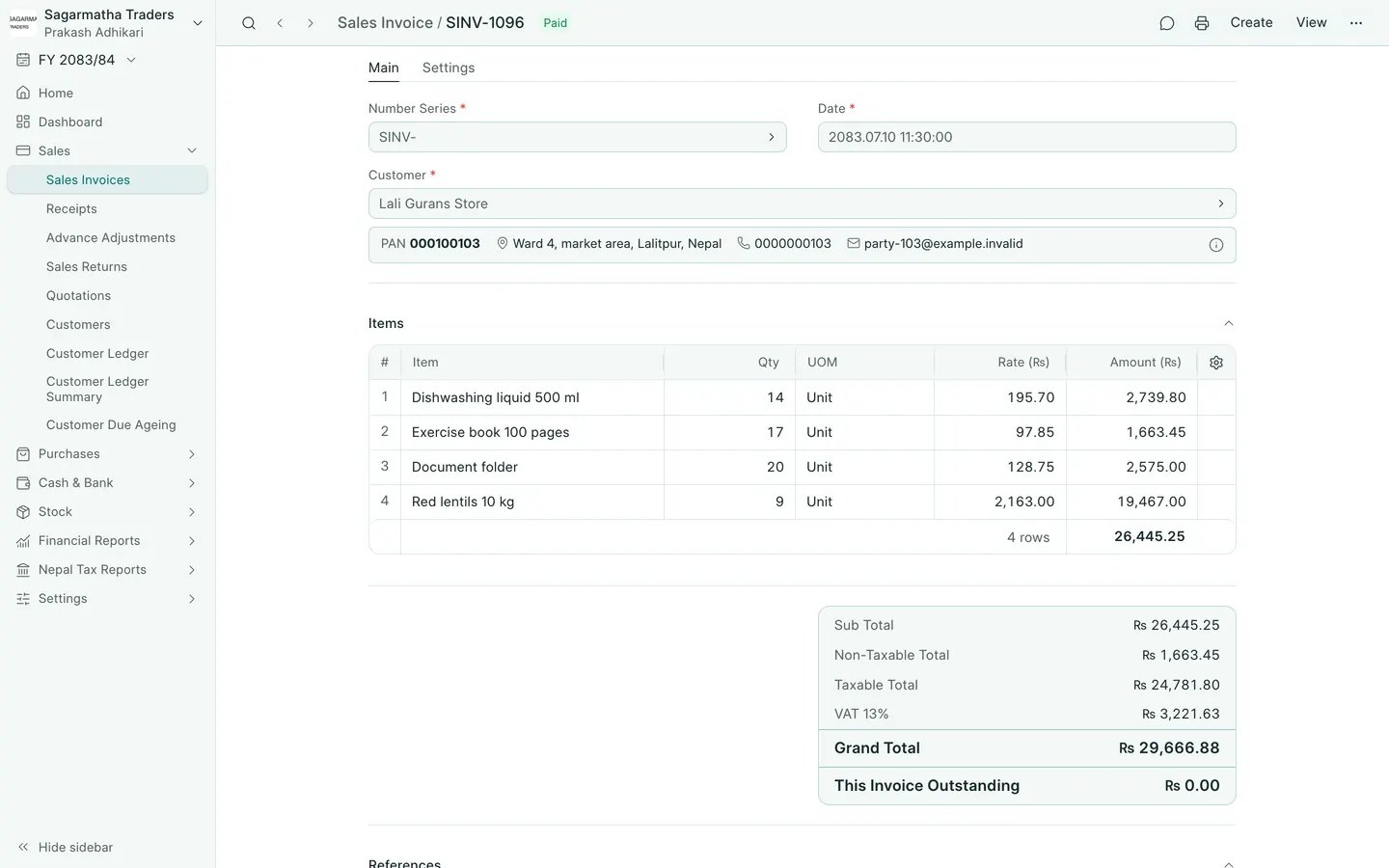This screenshot has height=868, width=1389.
Task: Select the Main tab
Action: [384, 68]
